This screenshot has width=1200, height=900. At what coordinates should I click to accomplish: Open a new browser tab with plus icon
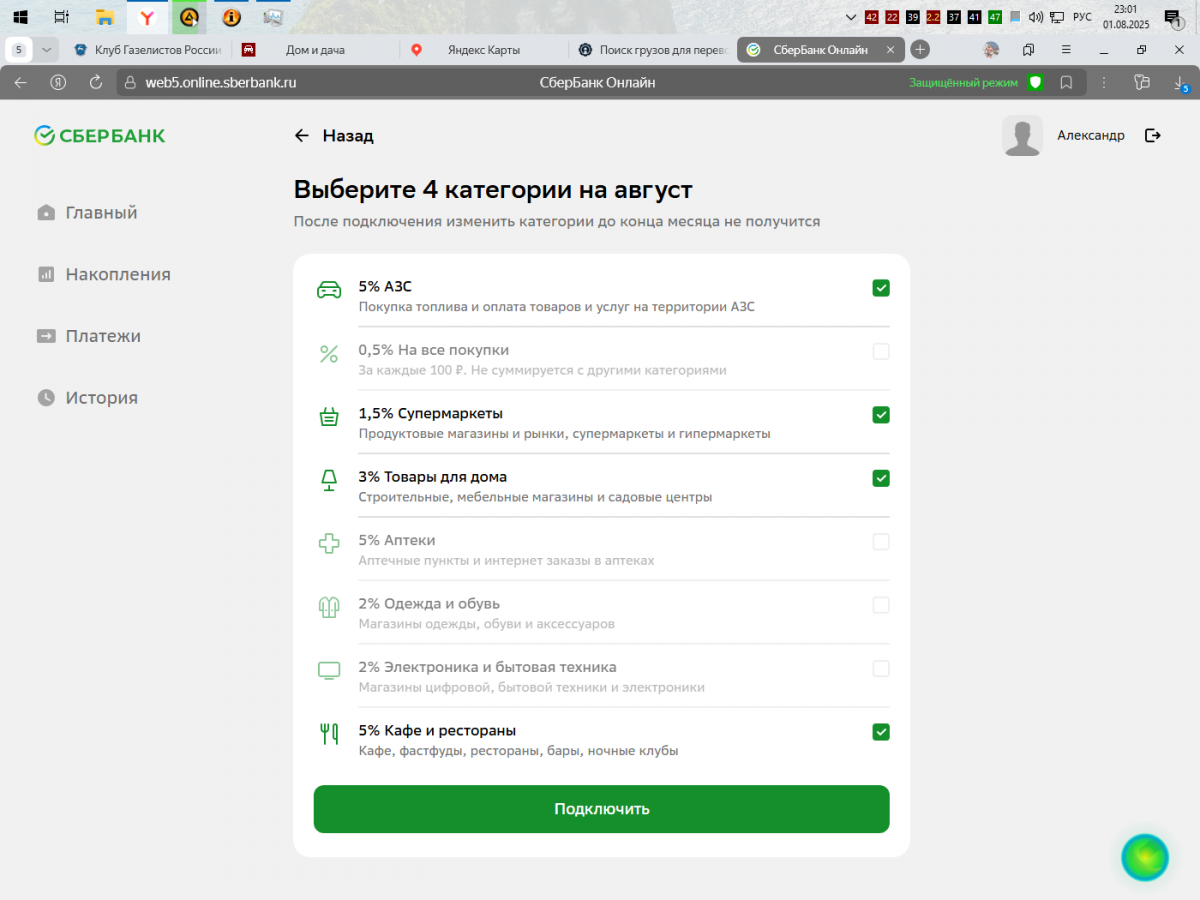pos(920,49)
